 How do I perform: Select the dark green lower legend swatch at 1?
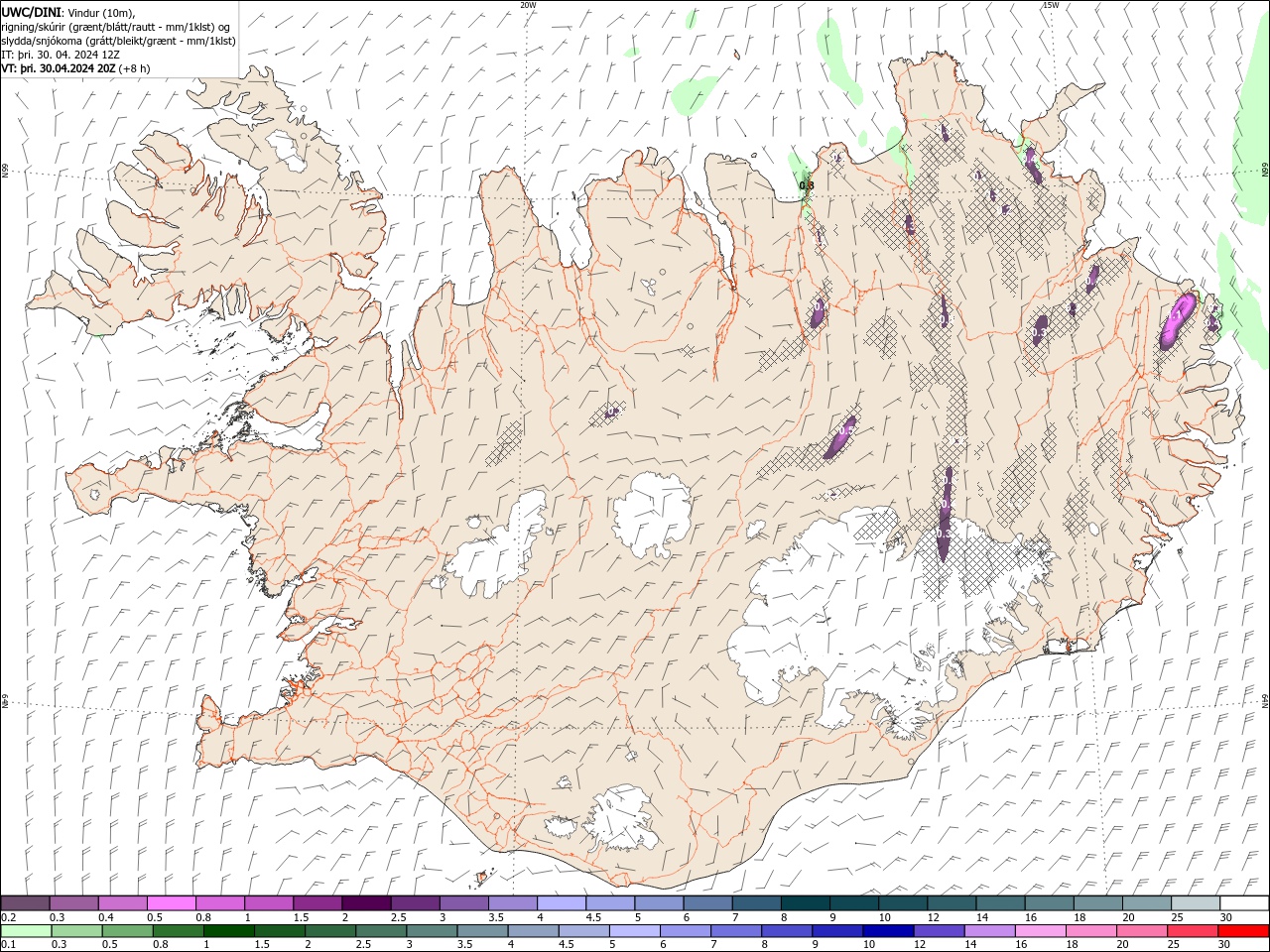click(229, 931)
